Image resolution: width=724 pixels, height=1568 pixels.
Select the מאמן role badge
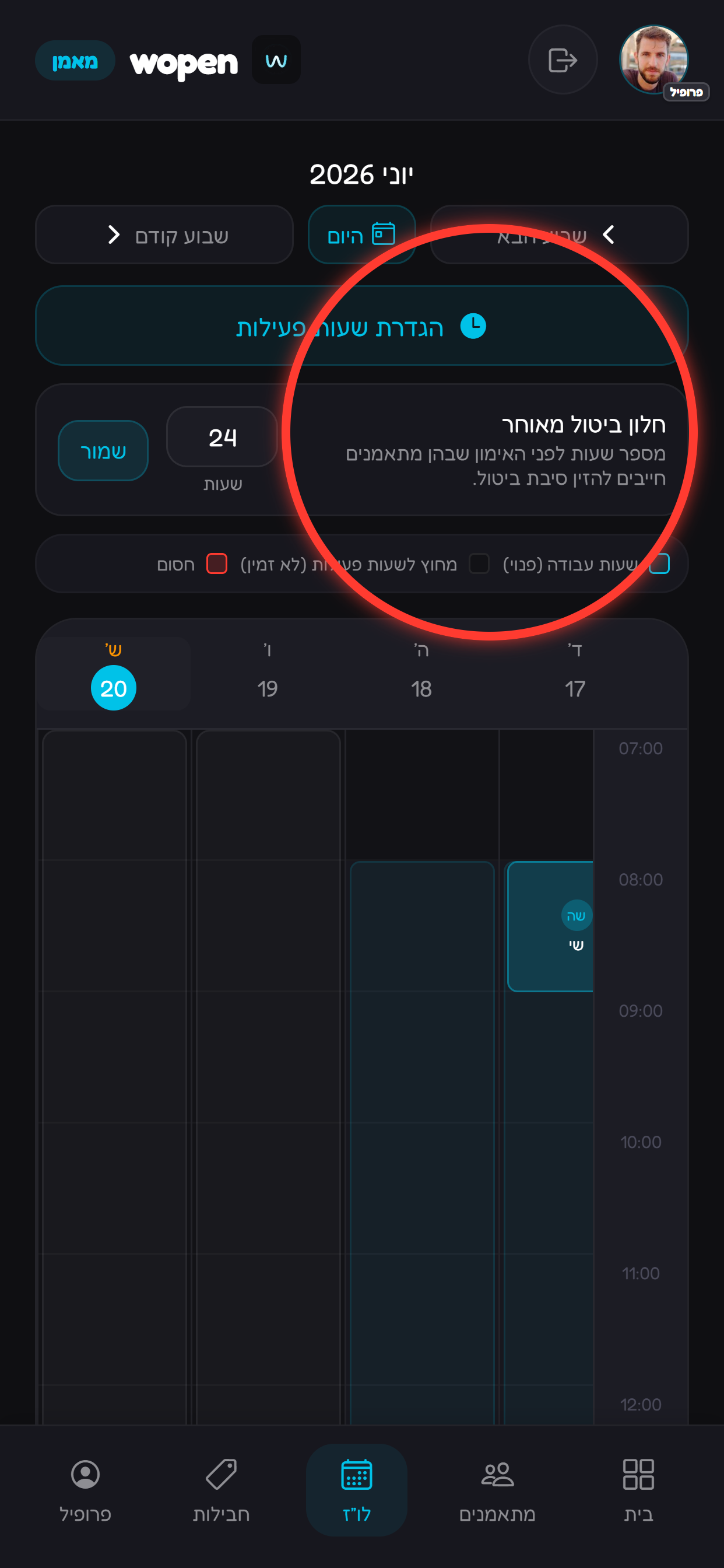pos(75,60)
